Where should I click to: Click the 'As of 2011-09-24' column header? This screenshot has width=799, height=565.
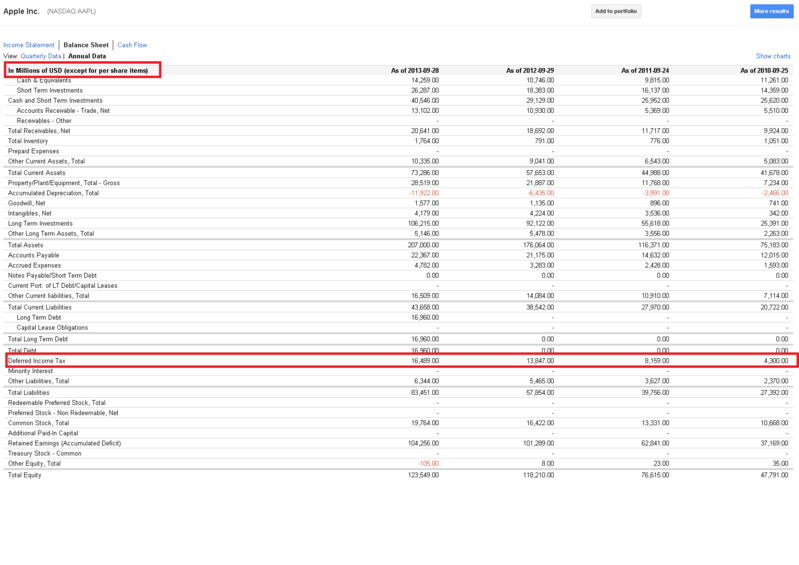pos(645,70)
